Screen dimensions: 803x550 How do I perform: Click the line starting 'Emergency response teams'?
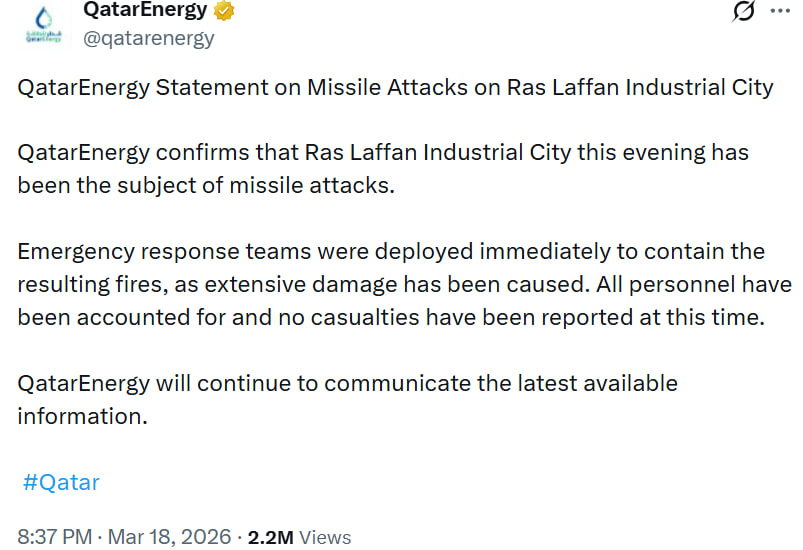(x=391, y=251)
